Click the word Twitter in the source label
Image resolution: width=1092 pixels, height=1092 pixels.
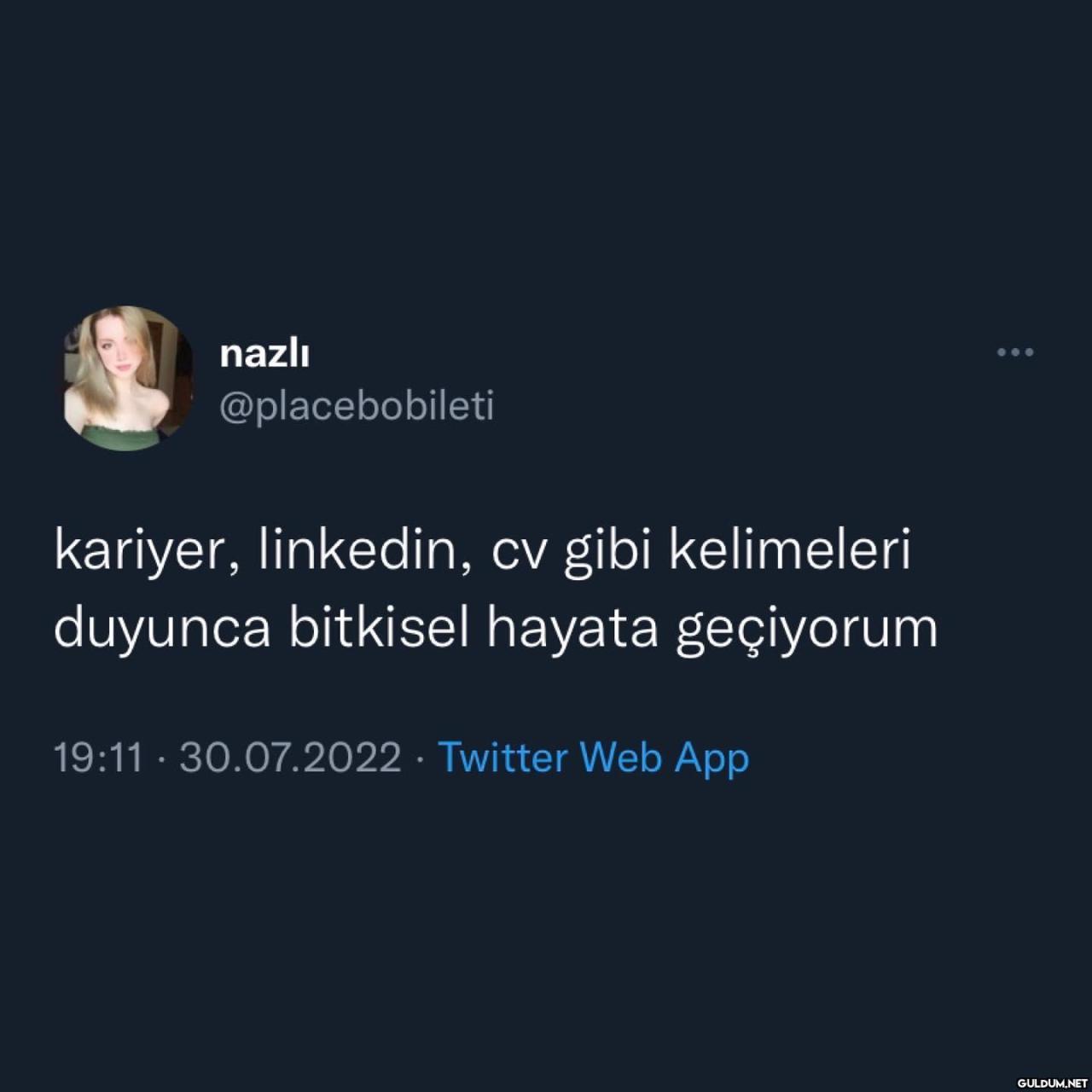point(502,757)
